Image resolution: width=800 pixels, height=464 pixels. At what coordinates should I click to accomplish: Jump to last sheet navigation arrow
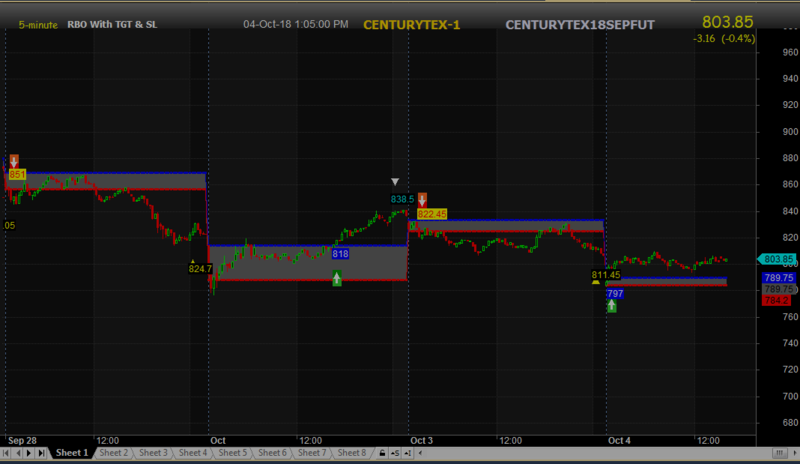click(x=41, y=453)
